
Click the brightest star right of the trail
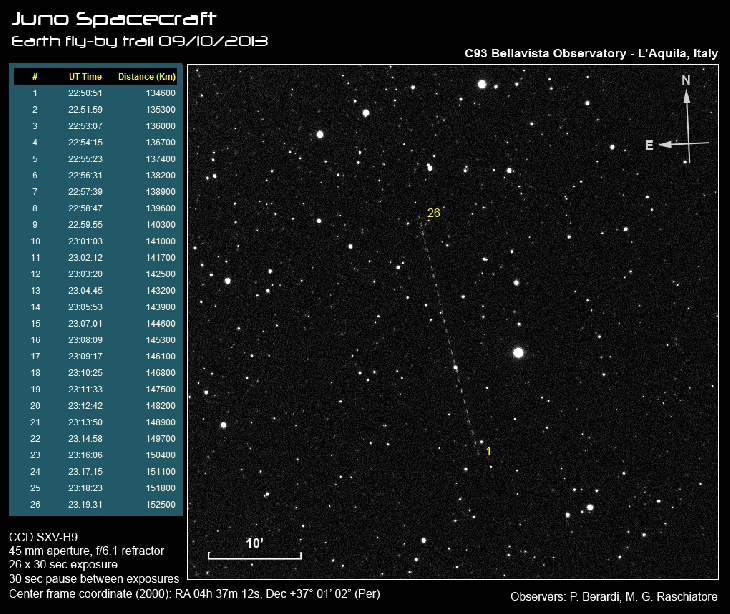click(518, 352)
